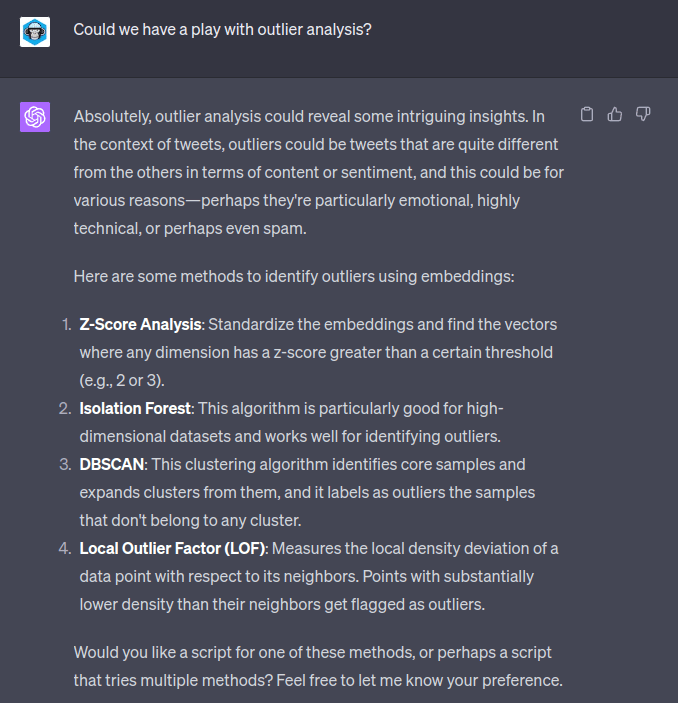The height and width of the screenshot is (703, 678).
Task: Click the closing paragraph starting "Would you like a script"
Action: tap(318, 667)
